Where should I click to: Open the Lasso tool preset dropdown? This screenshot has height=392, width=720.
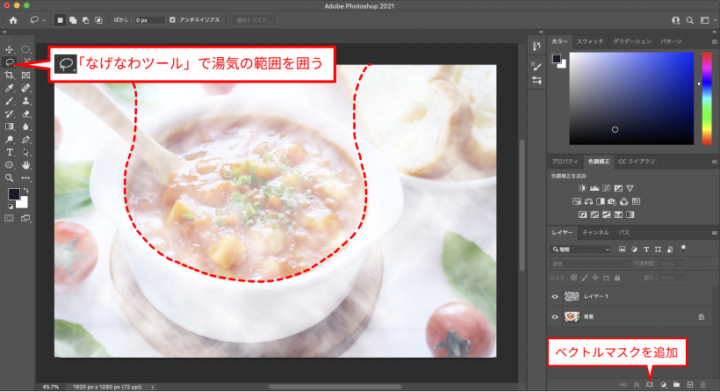click(38, 20)
